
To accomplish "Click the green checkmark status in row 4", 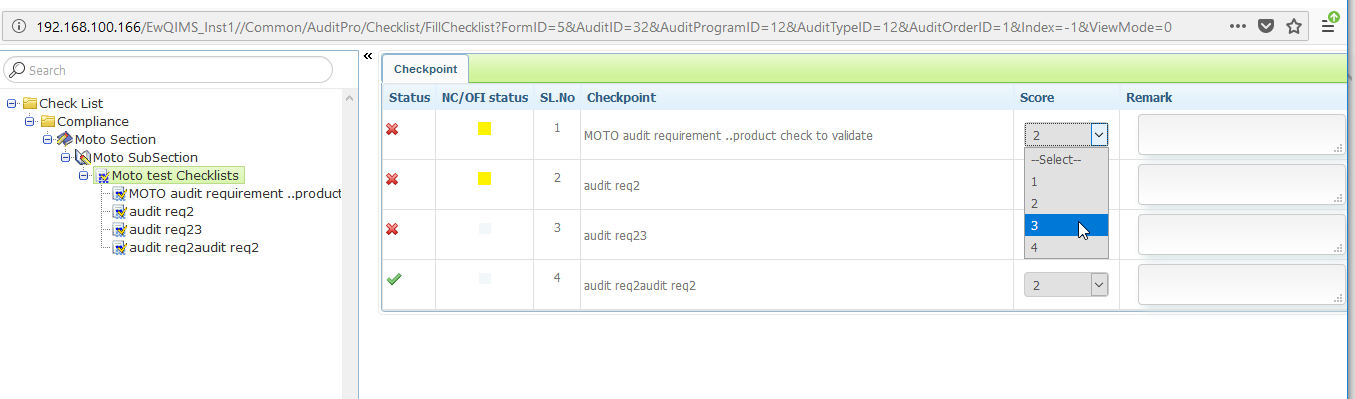I will pos(393,279).
